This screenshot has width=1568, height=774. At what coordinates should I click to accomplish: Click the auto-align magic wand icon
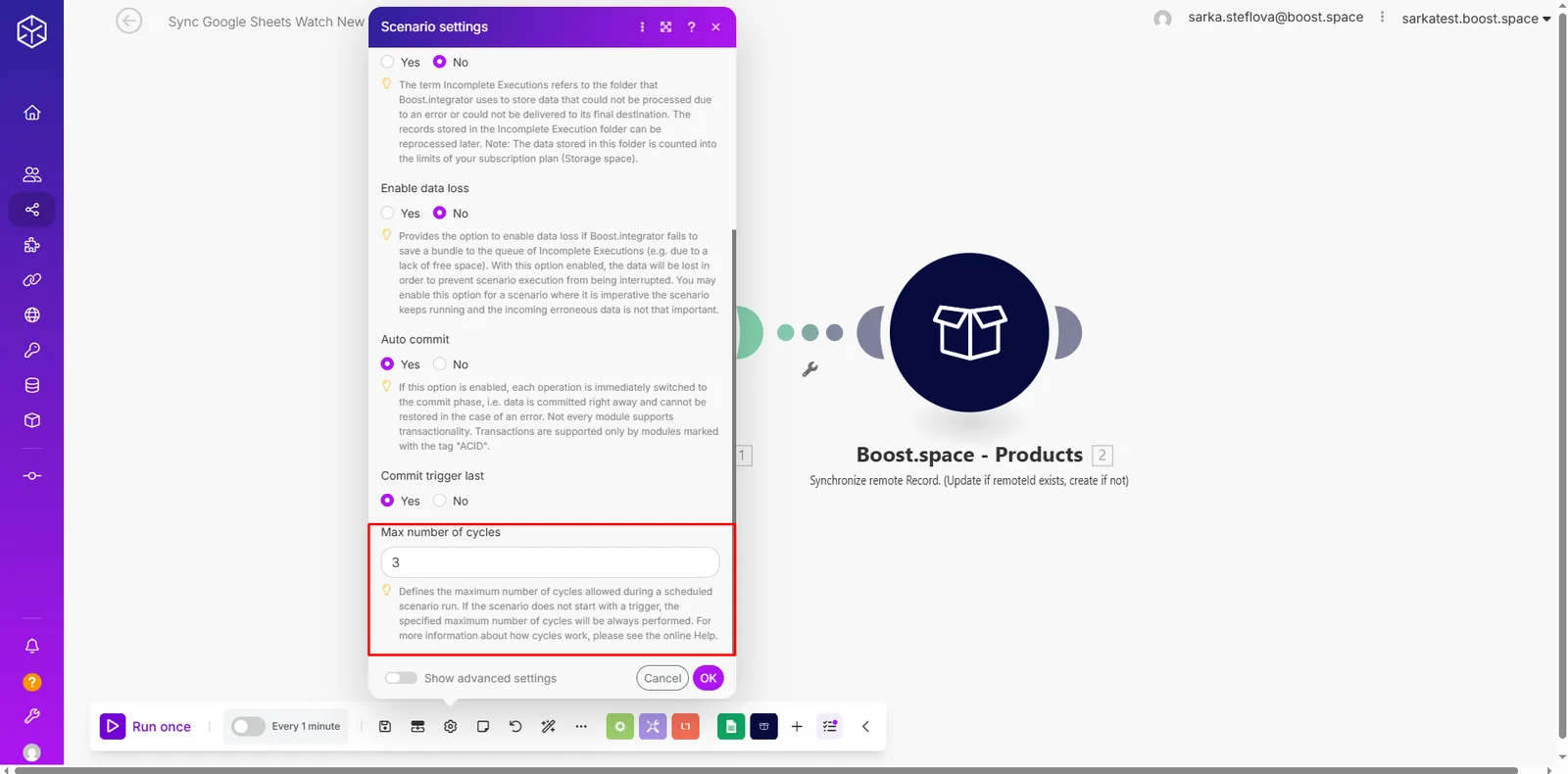pyautogui.click(x=548, y=726)
